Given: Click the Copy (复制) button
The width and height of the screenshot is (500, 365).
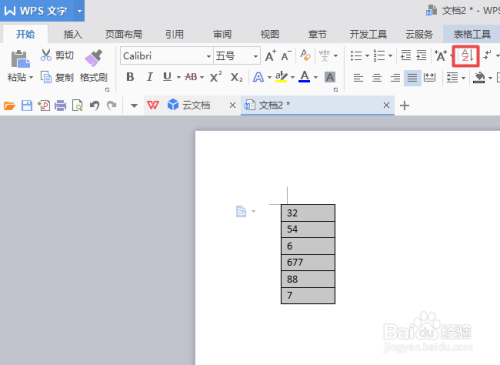Looking at the screenshot, I should click(57, 78).
